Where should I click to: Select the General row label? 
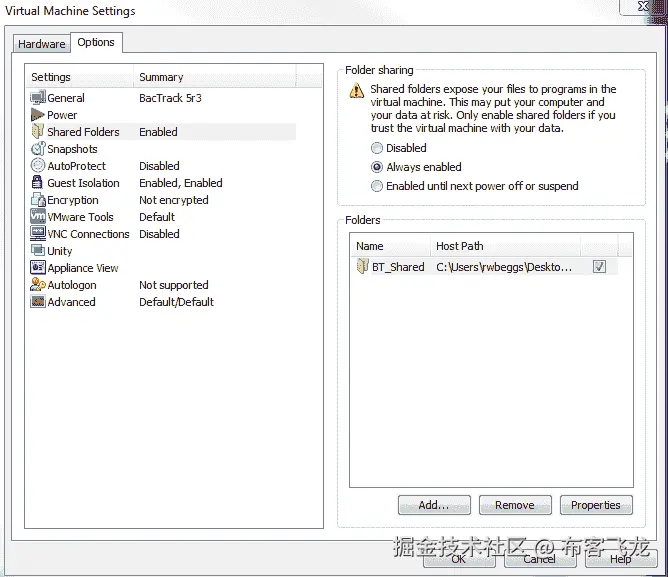point(66,98)
